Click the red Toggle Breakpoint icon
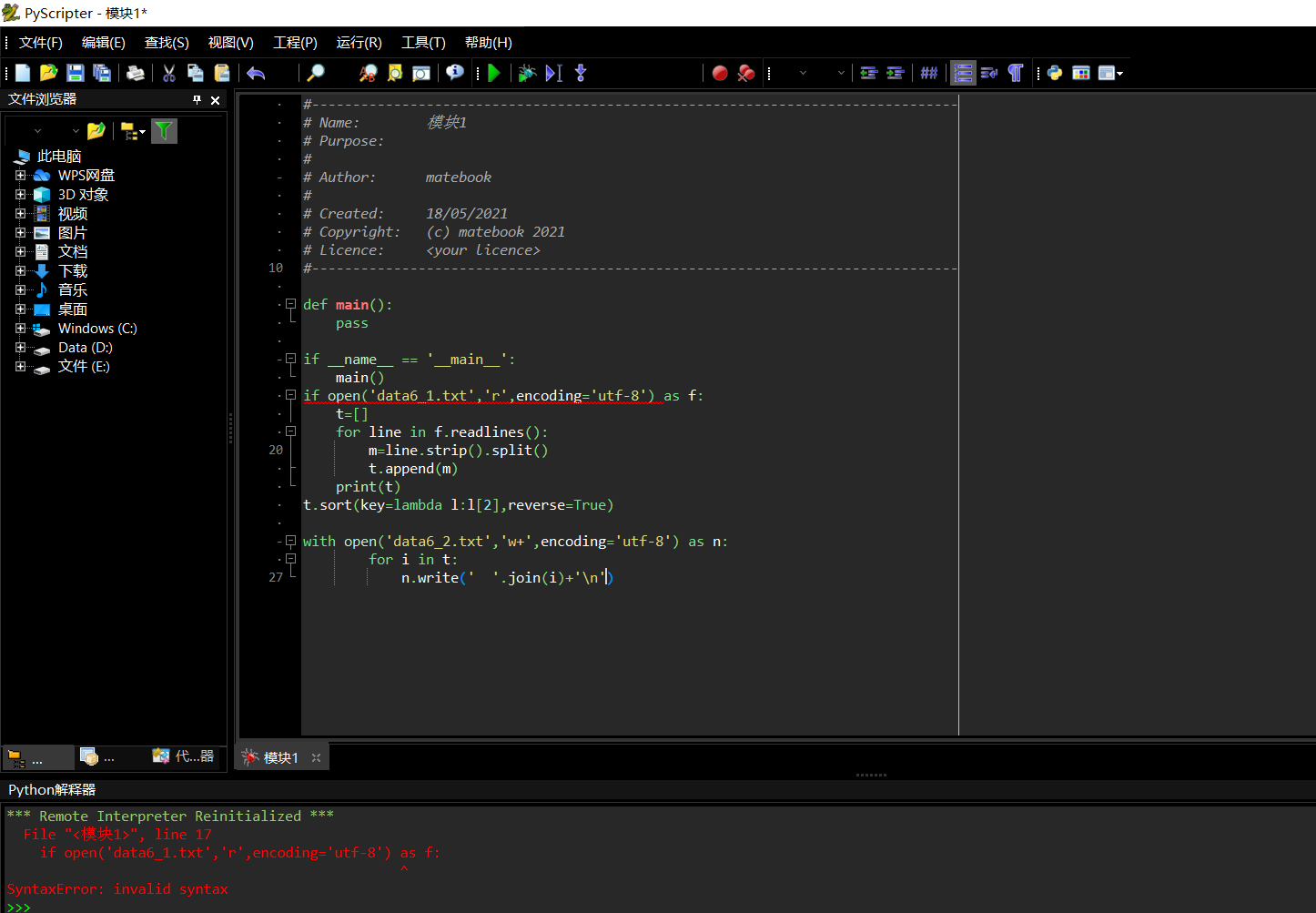The width and height of the screenshot is (1316, 913). tap(720, 73)
